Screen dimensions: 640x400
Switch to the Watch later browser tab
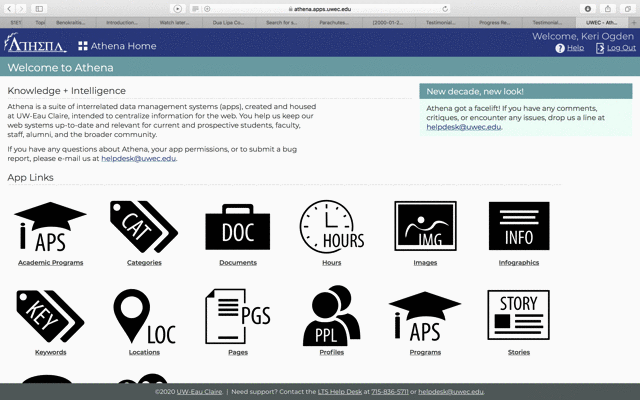pos(174,22)
